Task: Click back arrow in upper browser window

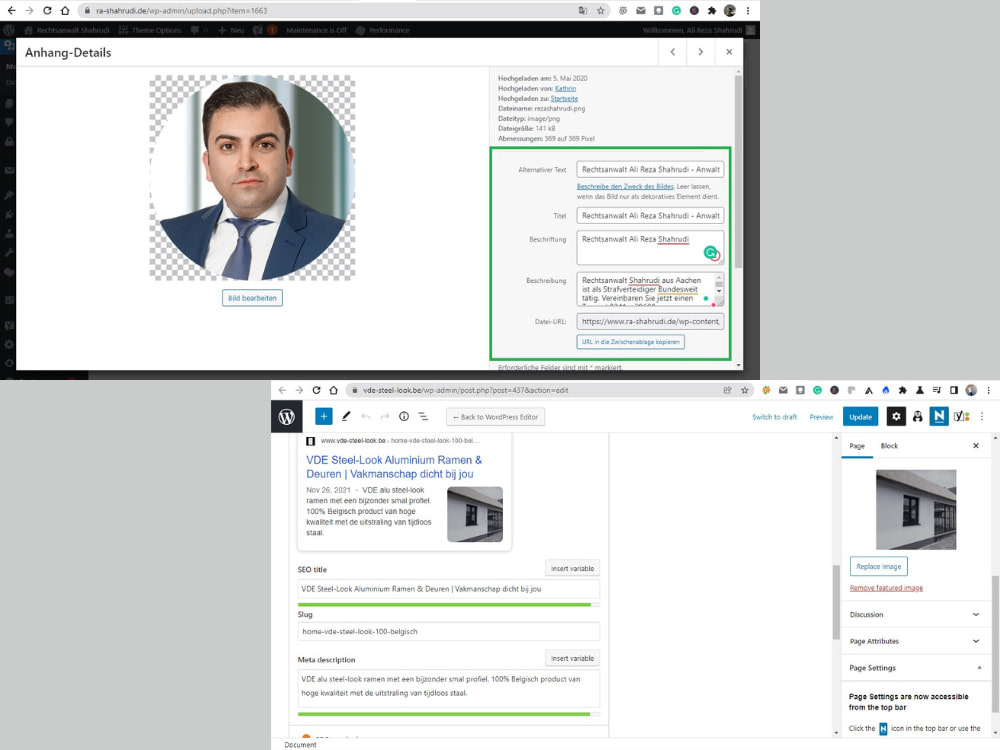Action: pyautogui.click(x=11, y=10)
